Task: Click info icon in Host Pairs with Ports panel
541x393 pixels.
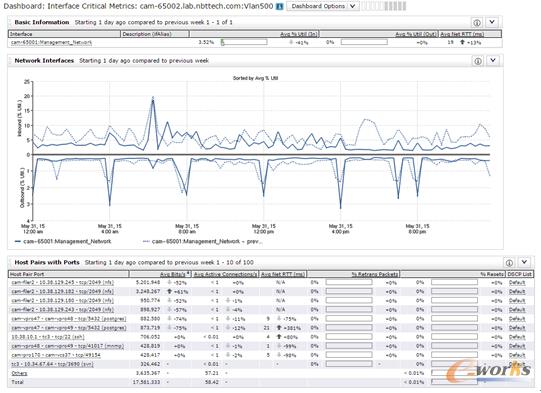Action: point(509,263)
